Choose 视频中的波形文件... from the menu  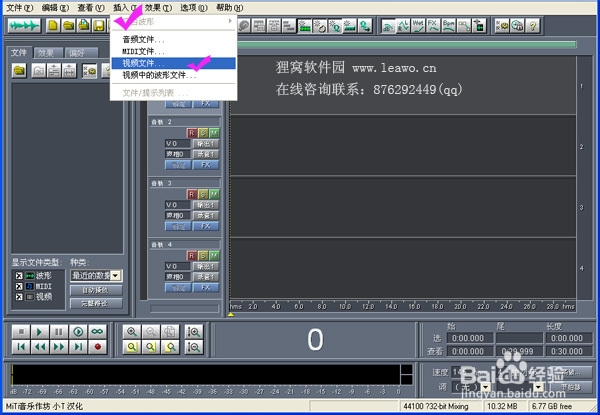pos(173,75)
